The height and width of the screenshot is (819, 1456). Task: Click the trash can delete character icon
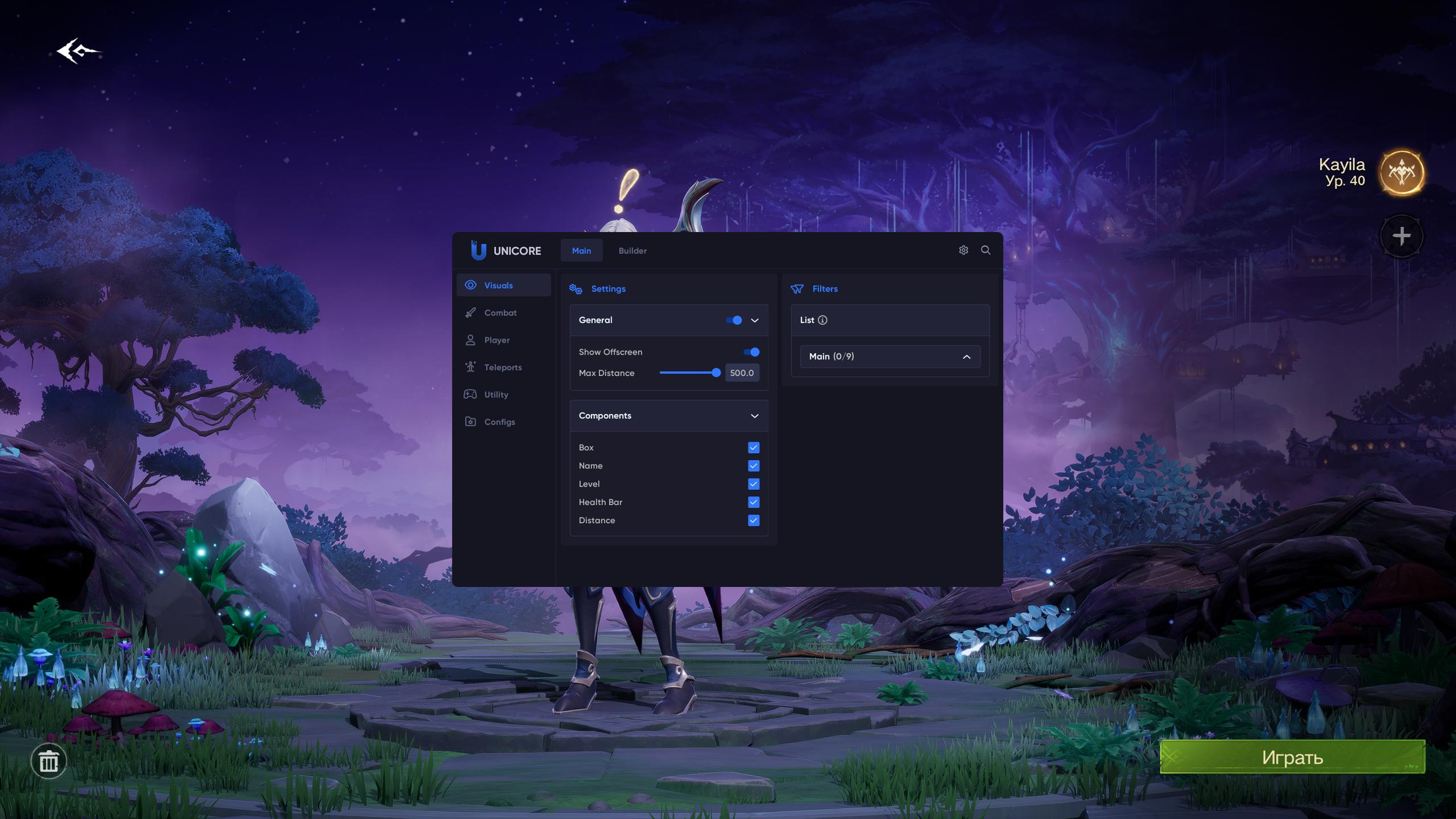click(49, 761)
